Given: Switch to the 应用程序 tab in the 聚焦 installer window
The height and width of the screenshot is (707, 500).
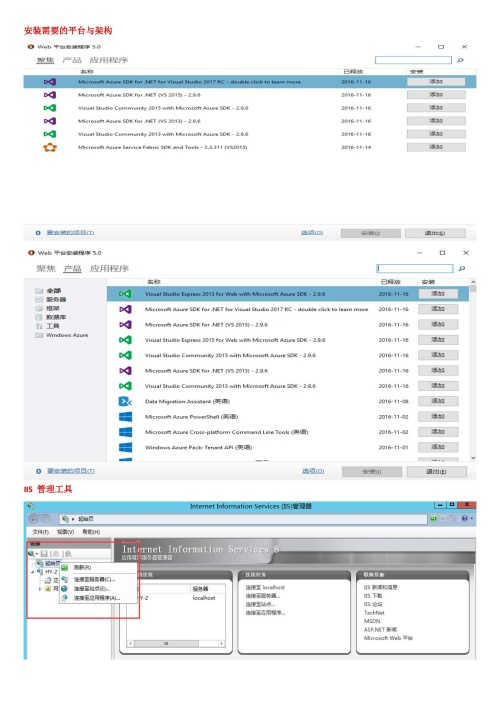Looking at the screenshot, I should click(x=108, y=60).
